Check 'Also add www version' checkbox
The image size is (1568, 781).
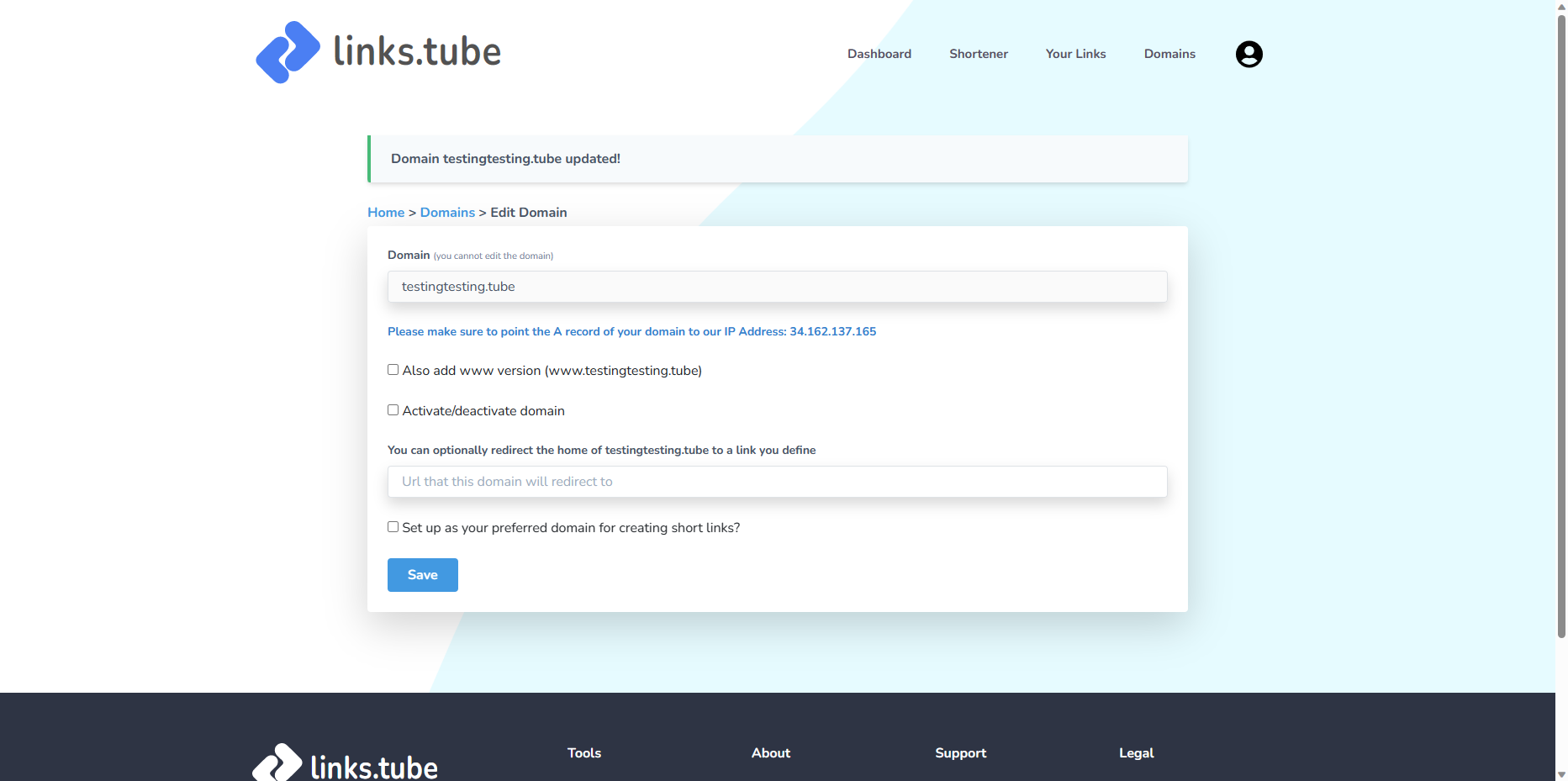393,370
